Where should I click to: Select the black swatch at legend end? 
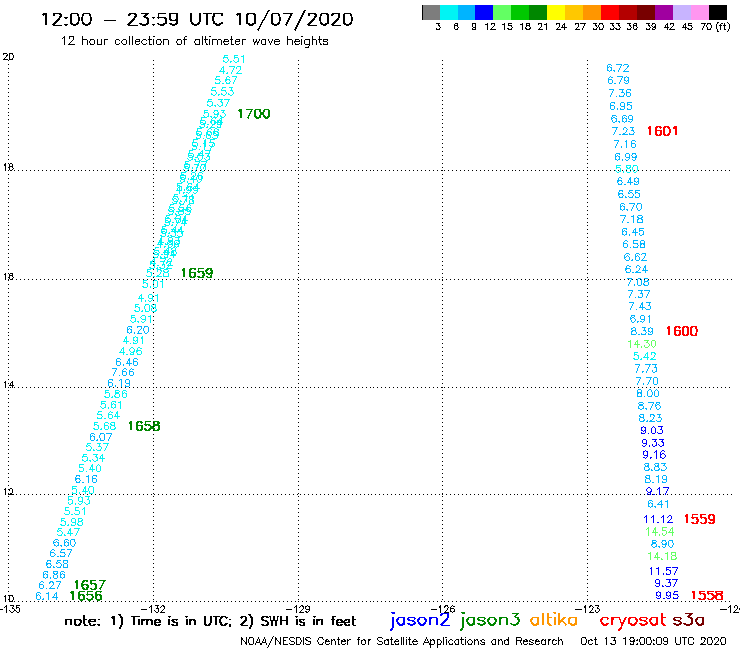point(718,12)
